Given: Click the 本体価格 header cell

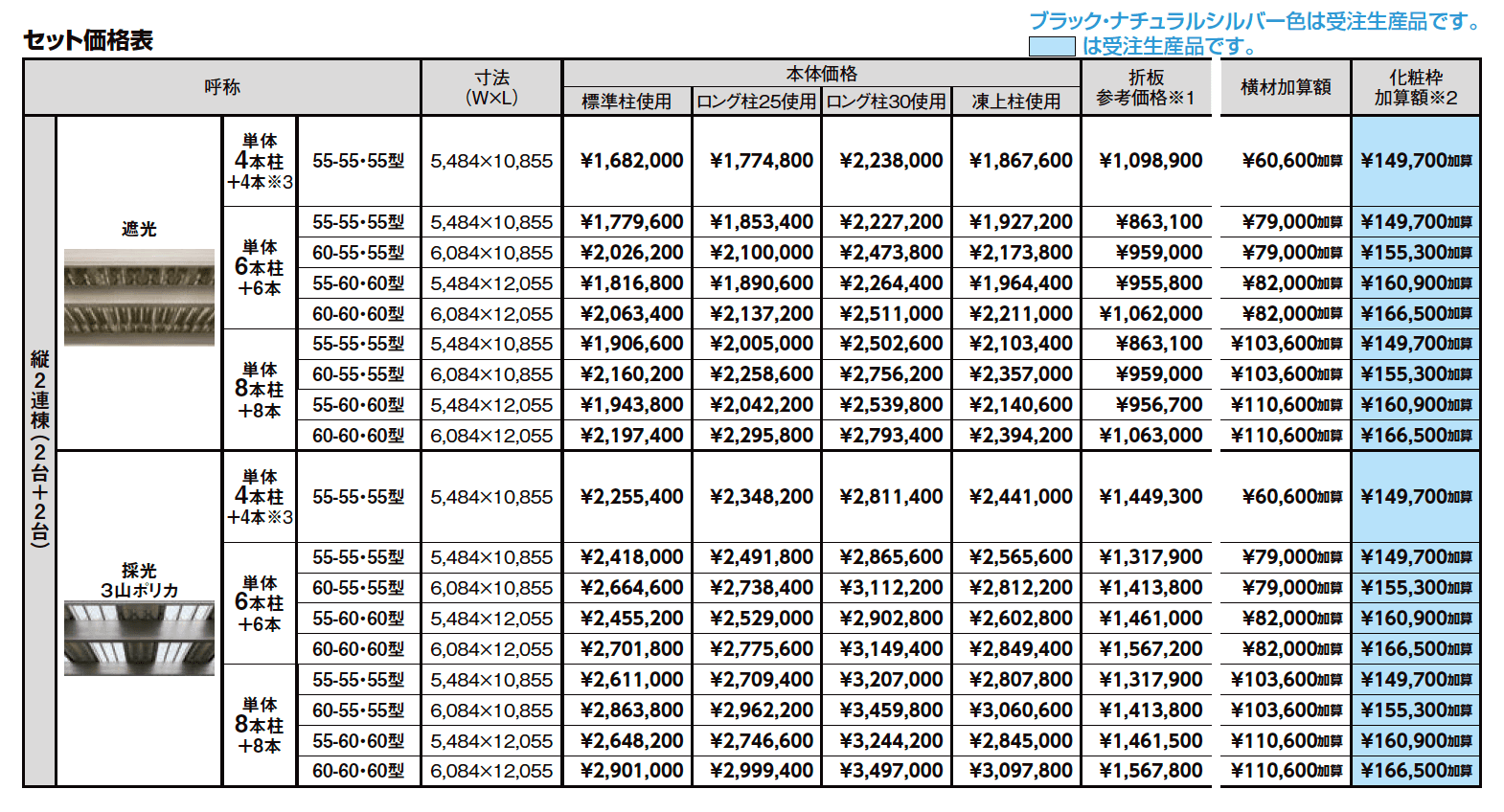Looking at the screenshot, I should (822, 74).
